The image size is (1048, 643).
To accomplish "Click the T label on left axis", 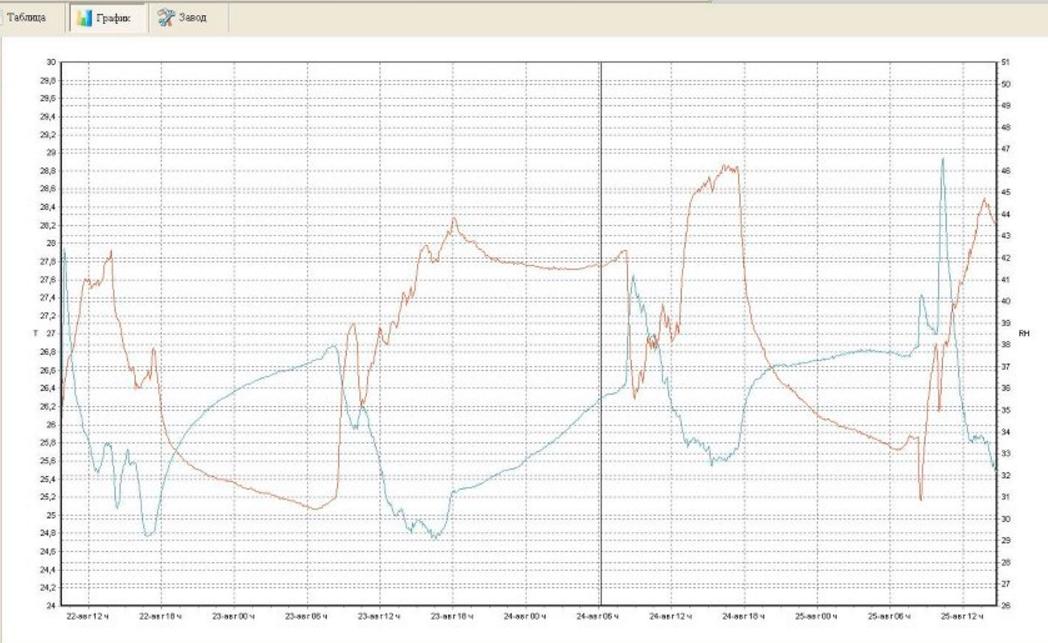I will coord(36,333).
